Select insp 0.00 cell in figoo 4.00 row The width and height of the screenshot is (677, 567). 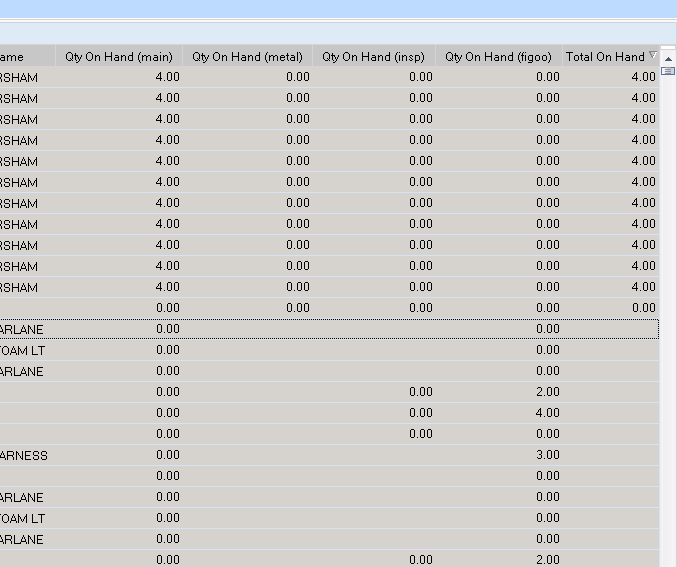point(373,413)
